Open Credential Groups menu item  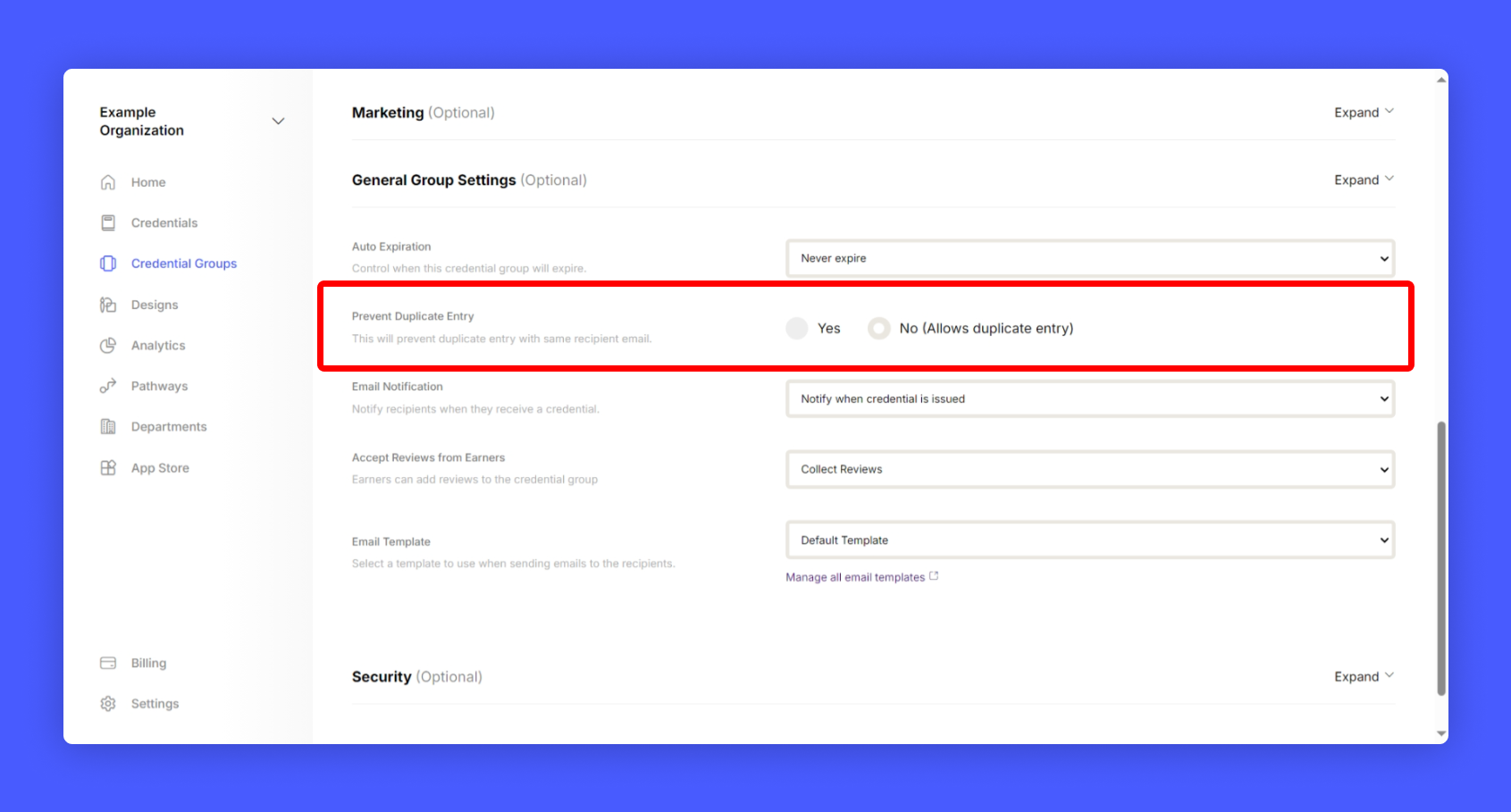click(x=183, y=264)
